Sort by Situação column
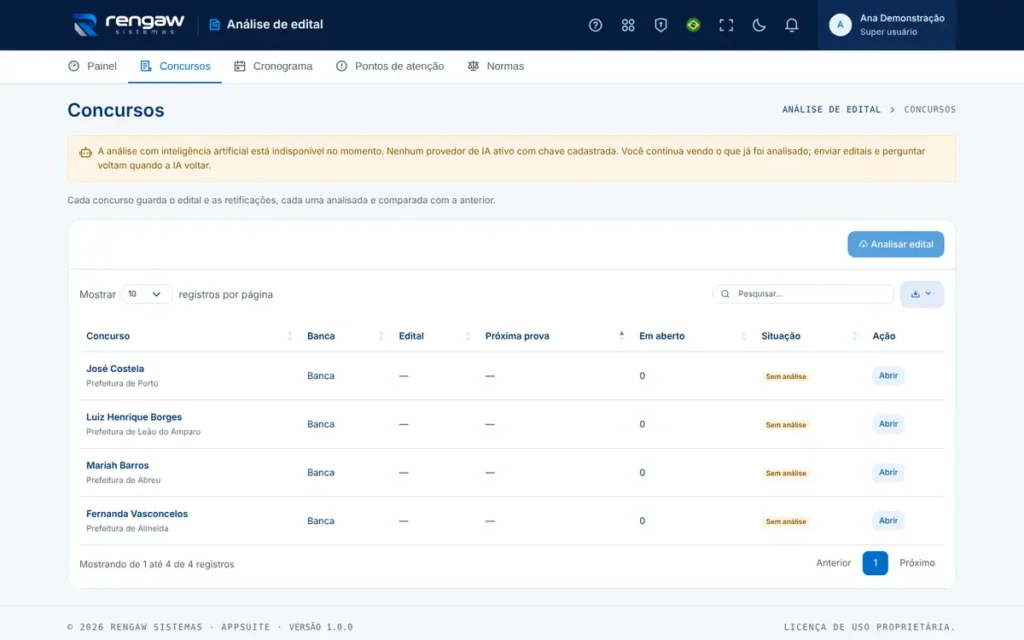This screenshot has height=640, width=1024. (x=808, y=336)
